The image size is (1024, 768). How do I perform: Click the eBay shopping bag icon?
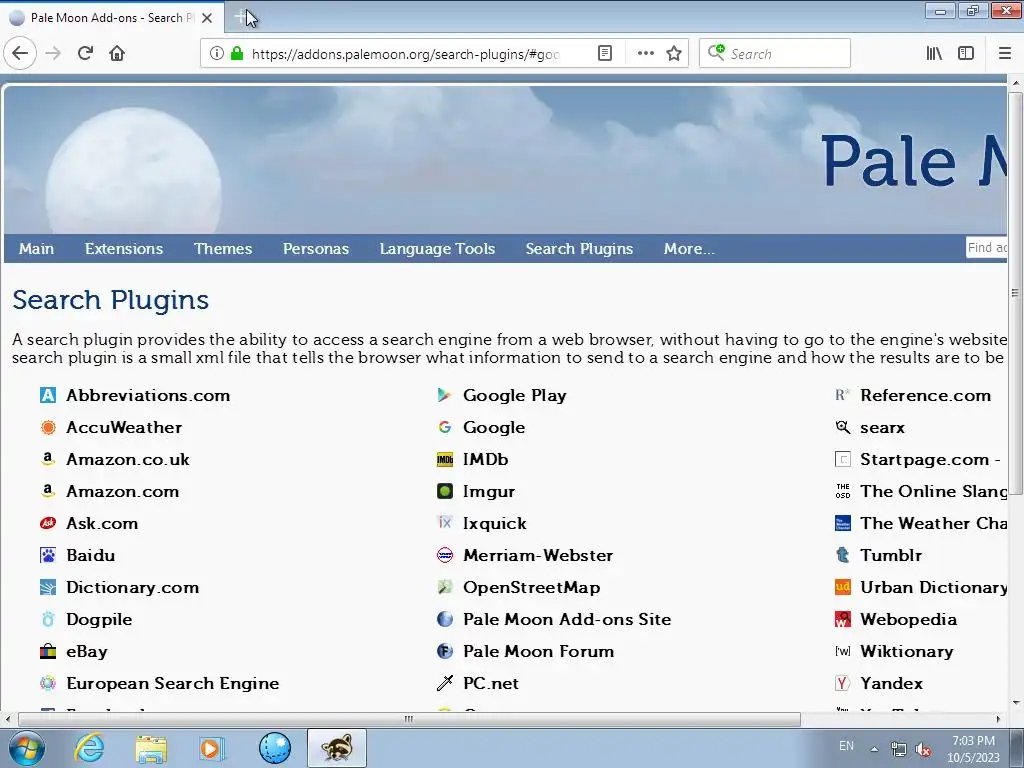pyautogui.click(x=48, y=651)
